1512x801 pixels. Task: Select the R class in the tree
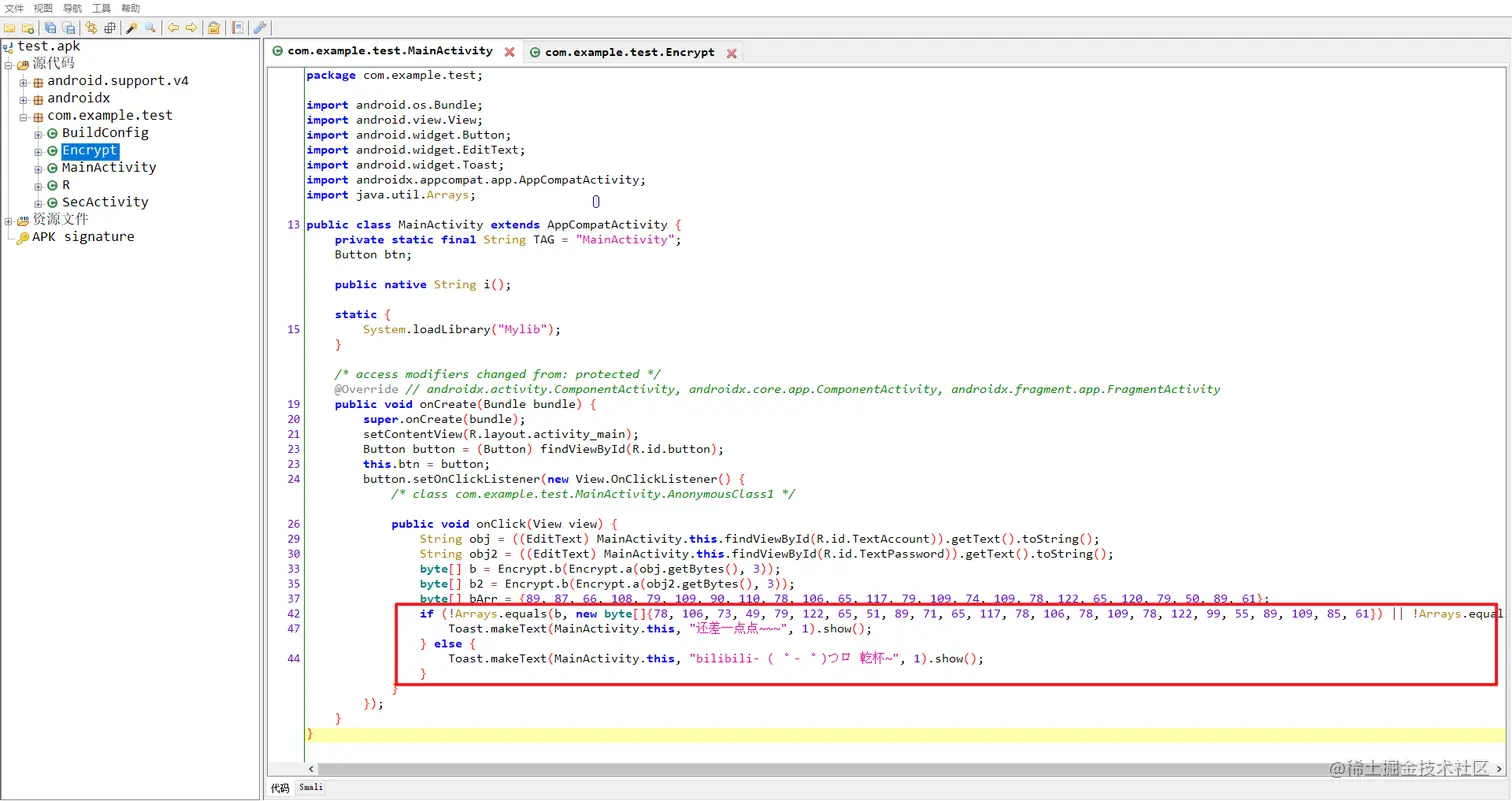[x=66, y=184]
